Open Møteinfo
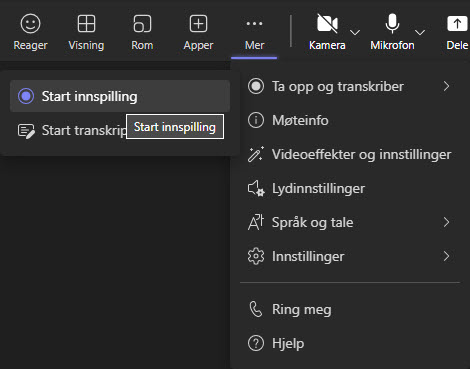470x369 pixels. pos(350,120)
